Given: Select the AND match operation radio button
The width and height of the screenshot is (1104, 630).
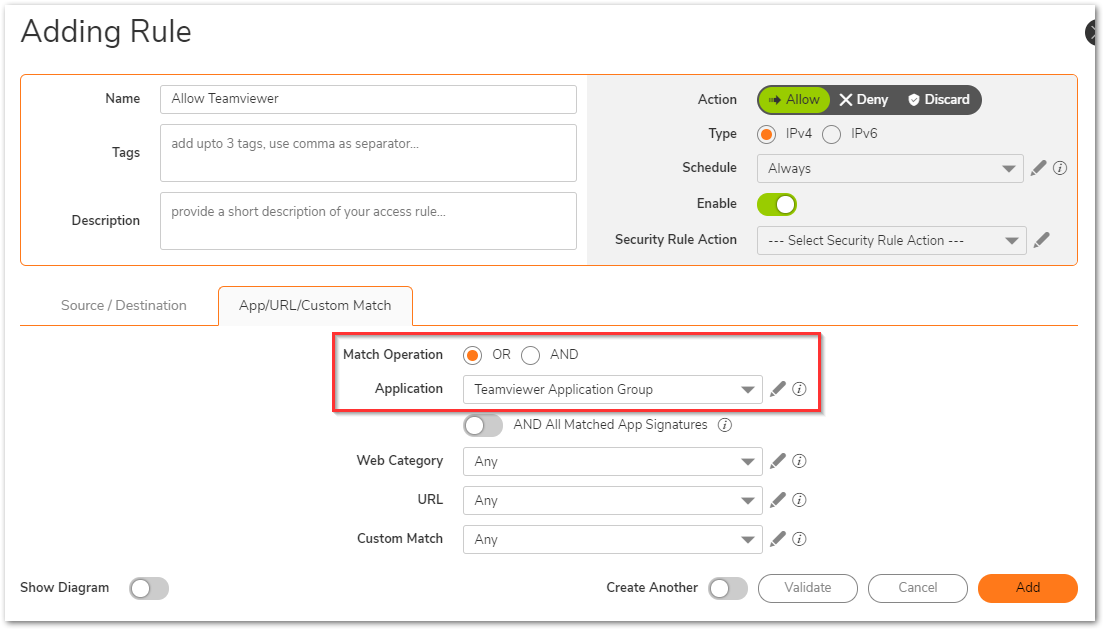Looking at the screenshot, I should coord(531,355).
